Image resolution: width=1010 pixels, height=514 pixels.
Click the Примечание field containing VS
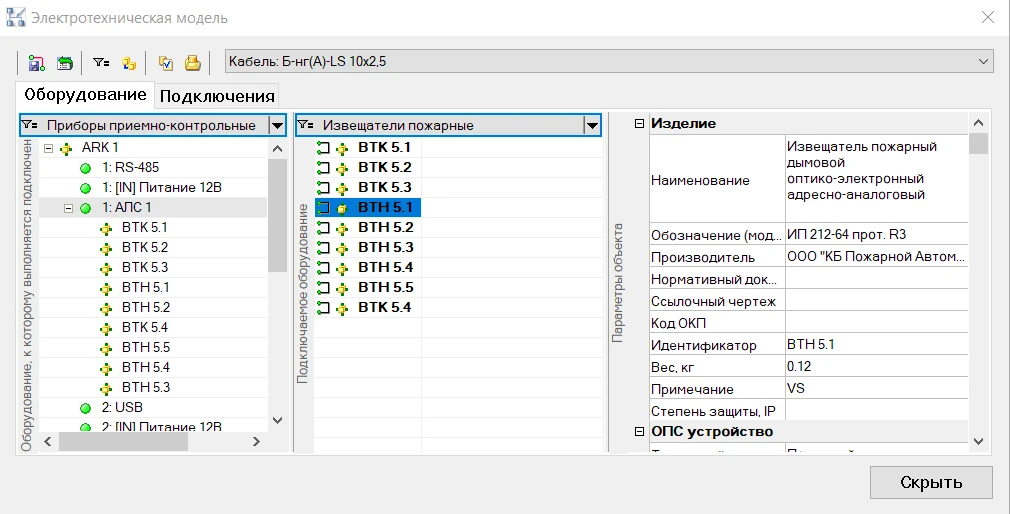pyautogui.click(x=875, y=389)
